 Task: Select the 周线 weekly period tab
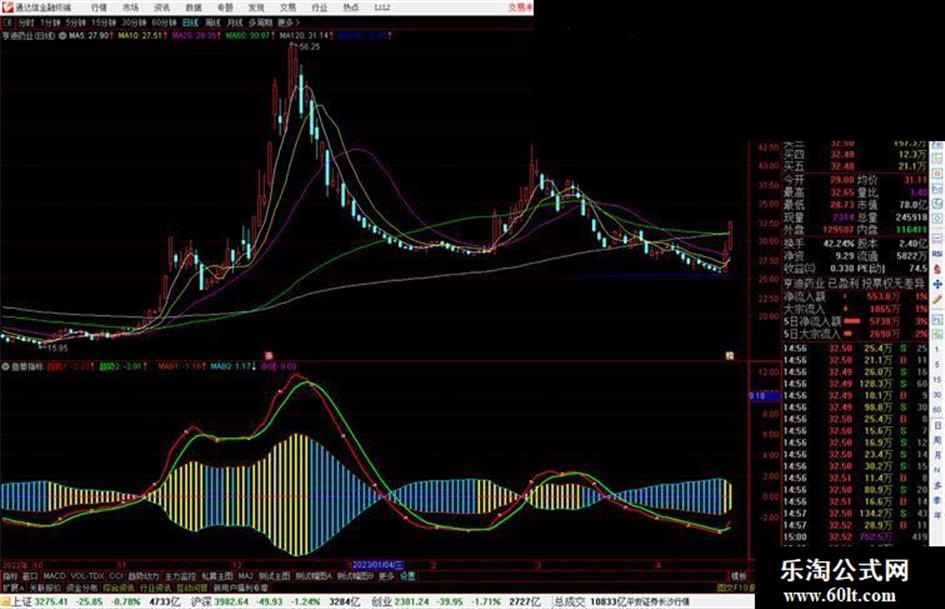[213, 22]
